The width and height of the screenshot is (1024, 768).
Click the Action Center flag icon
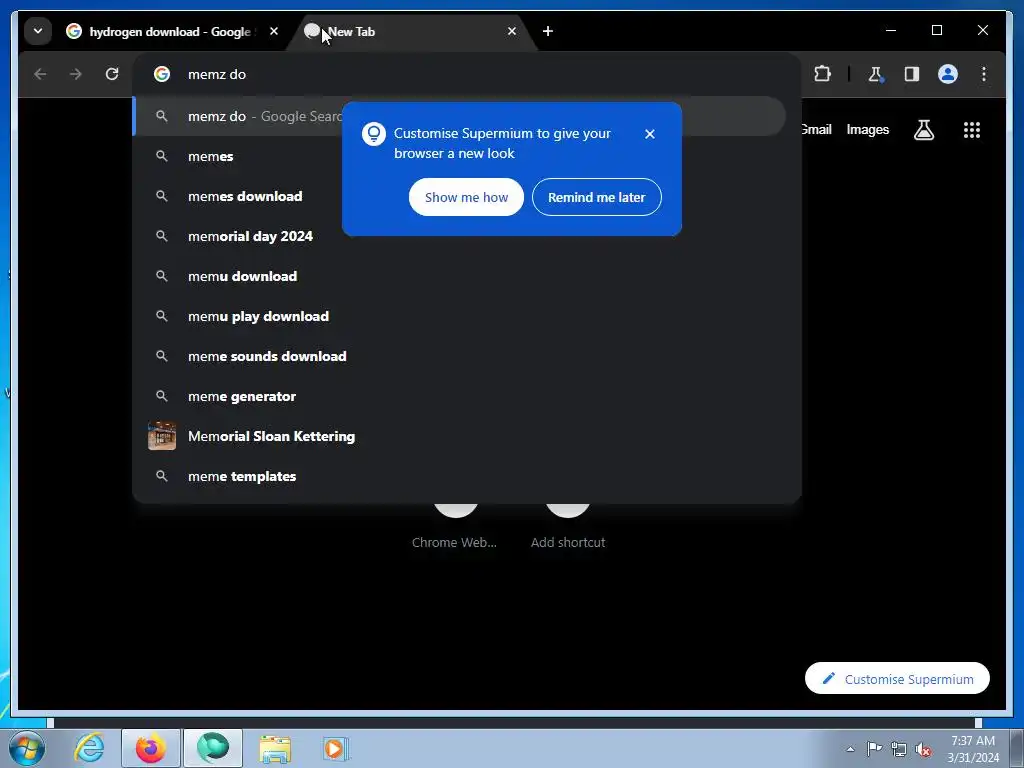(x=874, y=749)
